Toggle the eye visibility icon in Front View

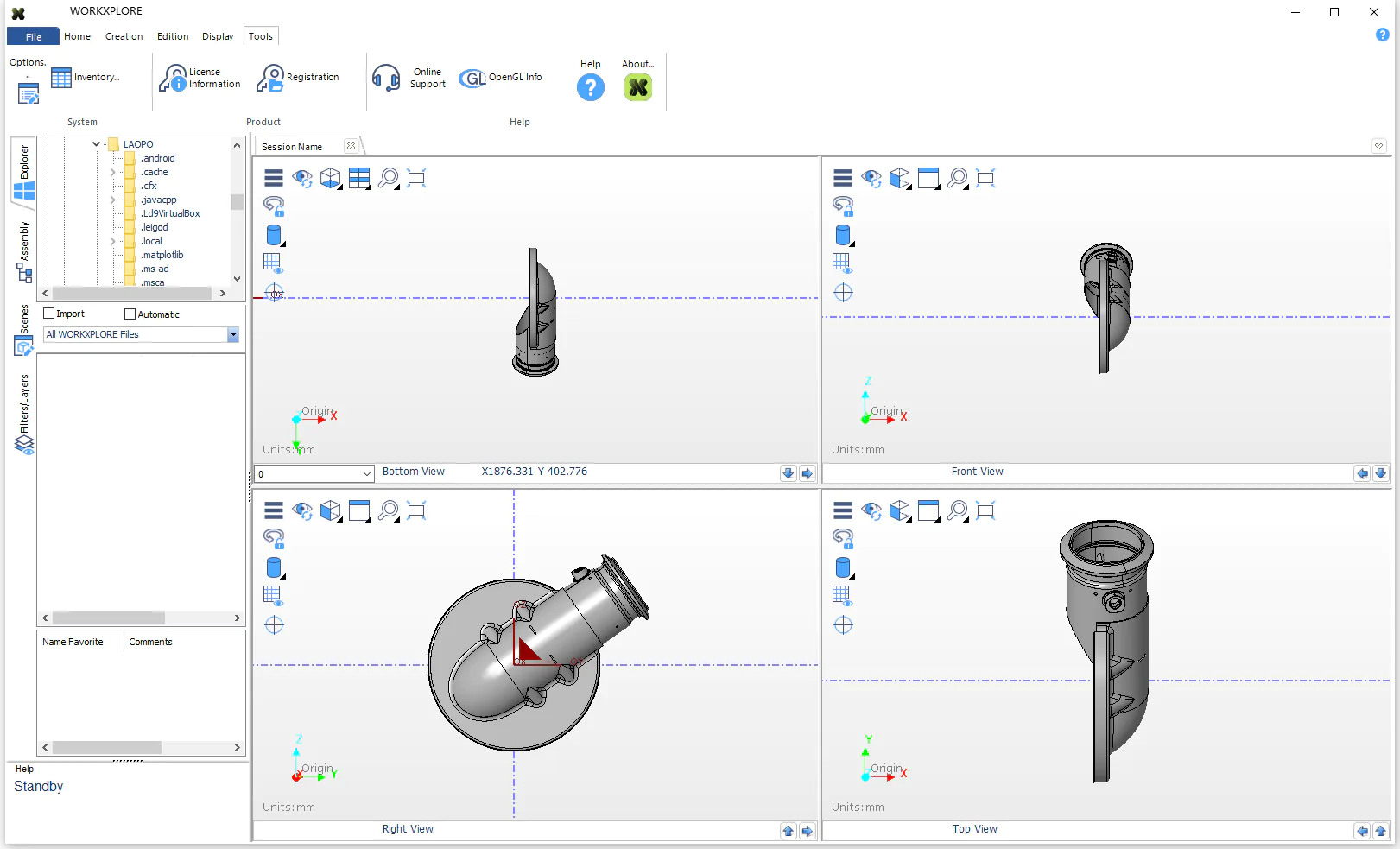click(871, 178)
